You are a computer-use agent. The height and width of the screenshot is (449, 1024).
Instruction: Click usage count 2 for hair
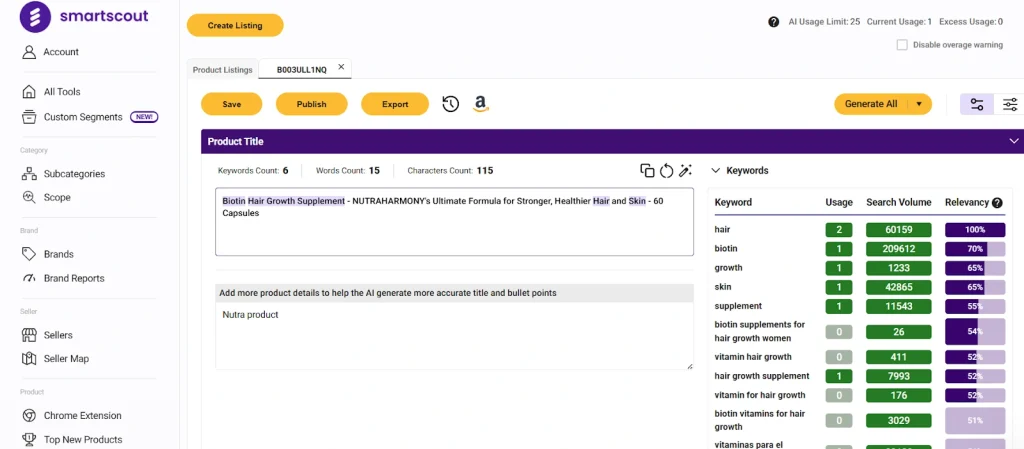point(839,230)
